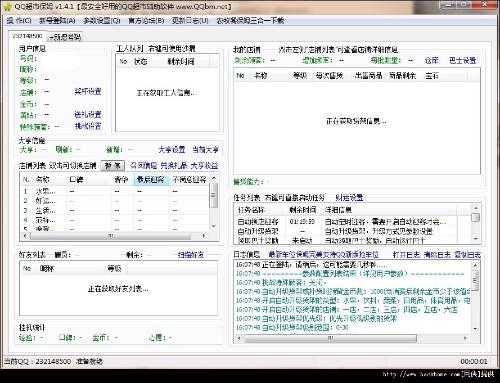Image resolution: width=500 pixels, height=383 pixels.
Task: Click the log panel horizontal scroll right arrow
Action: pyautogui.click(x=466, y=338)
